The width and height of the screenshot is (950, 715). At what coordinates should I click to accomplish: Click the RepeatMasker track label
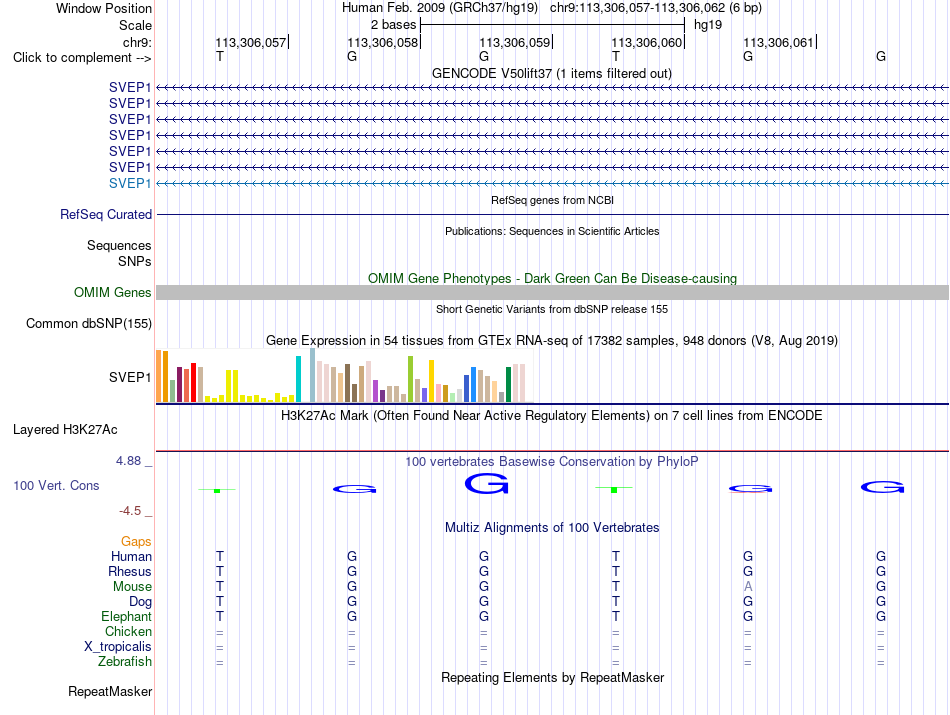pos(110,692)
